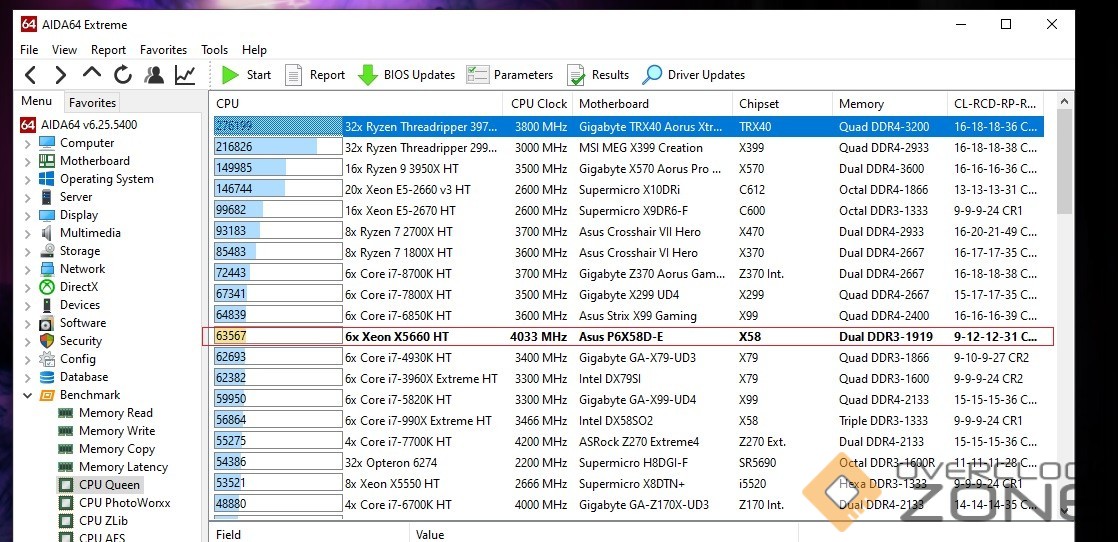1118x542 pixels.
Task: Open the Report menu
Action: point(108,50)
